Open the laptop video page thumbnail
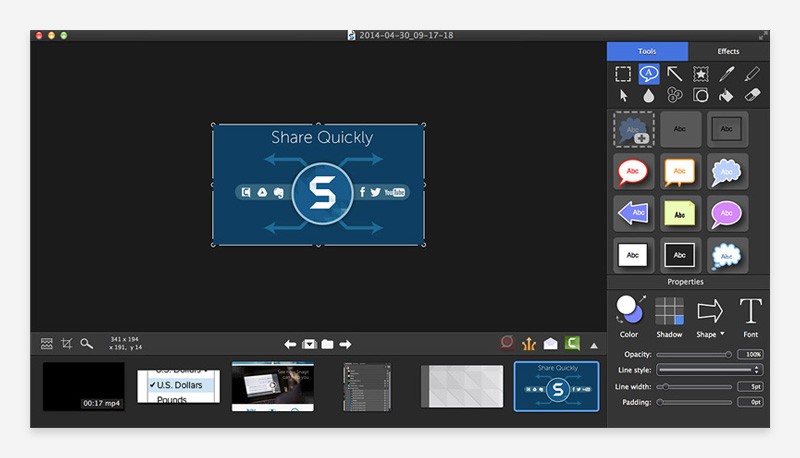 (x=273, y=387)
